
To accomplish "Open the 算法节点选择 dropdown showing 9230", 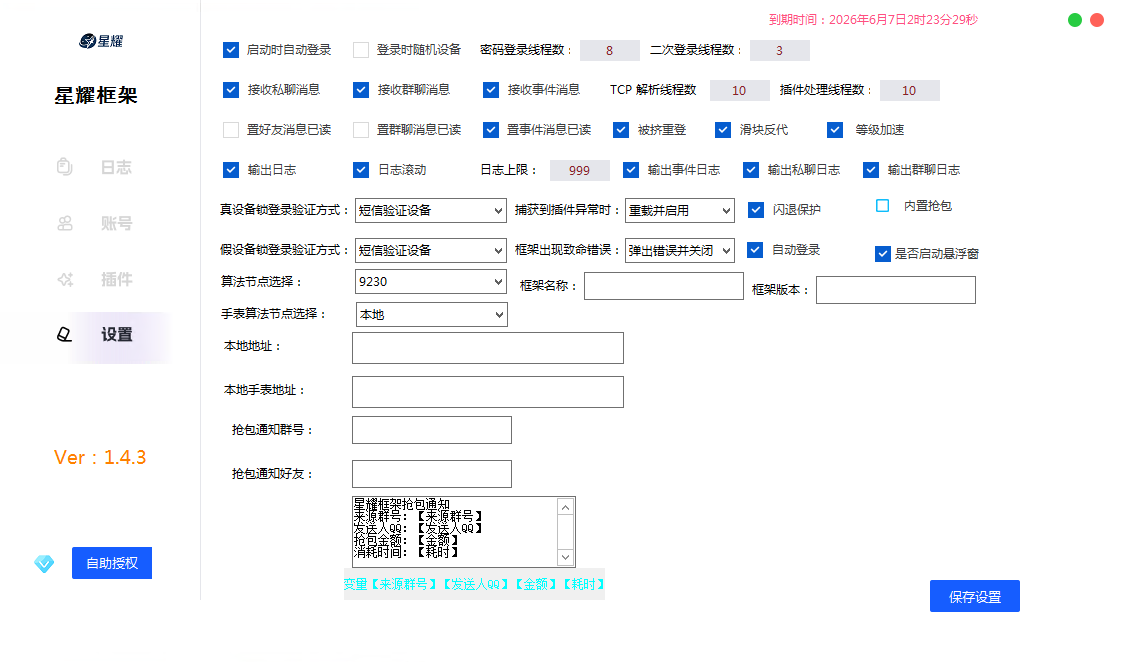I will (x=430, y=281).
